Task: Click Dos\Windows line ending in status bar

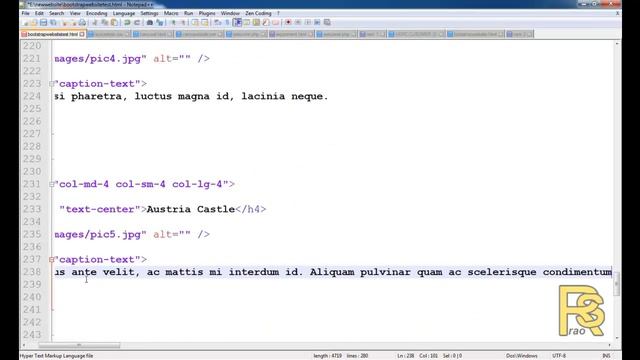Action: pos(522,356)
